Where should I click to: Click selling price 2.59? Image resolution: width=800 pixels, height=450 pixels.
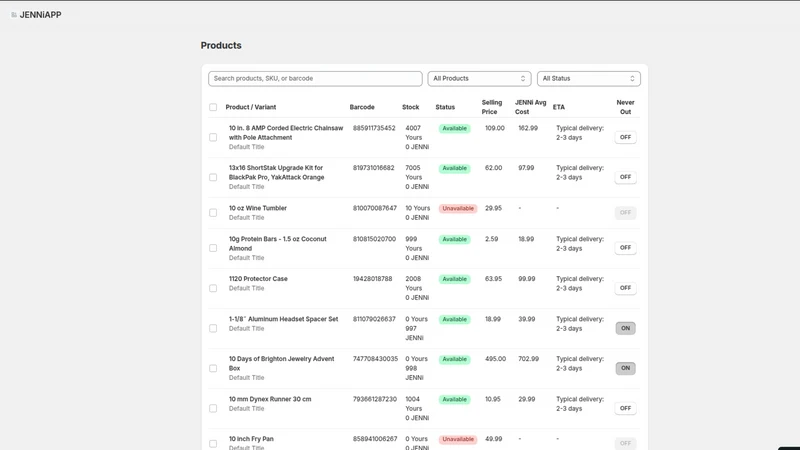[x=491, y=239]
